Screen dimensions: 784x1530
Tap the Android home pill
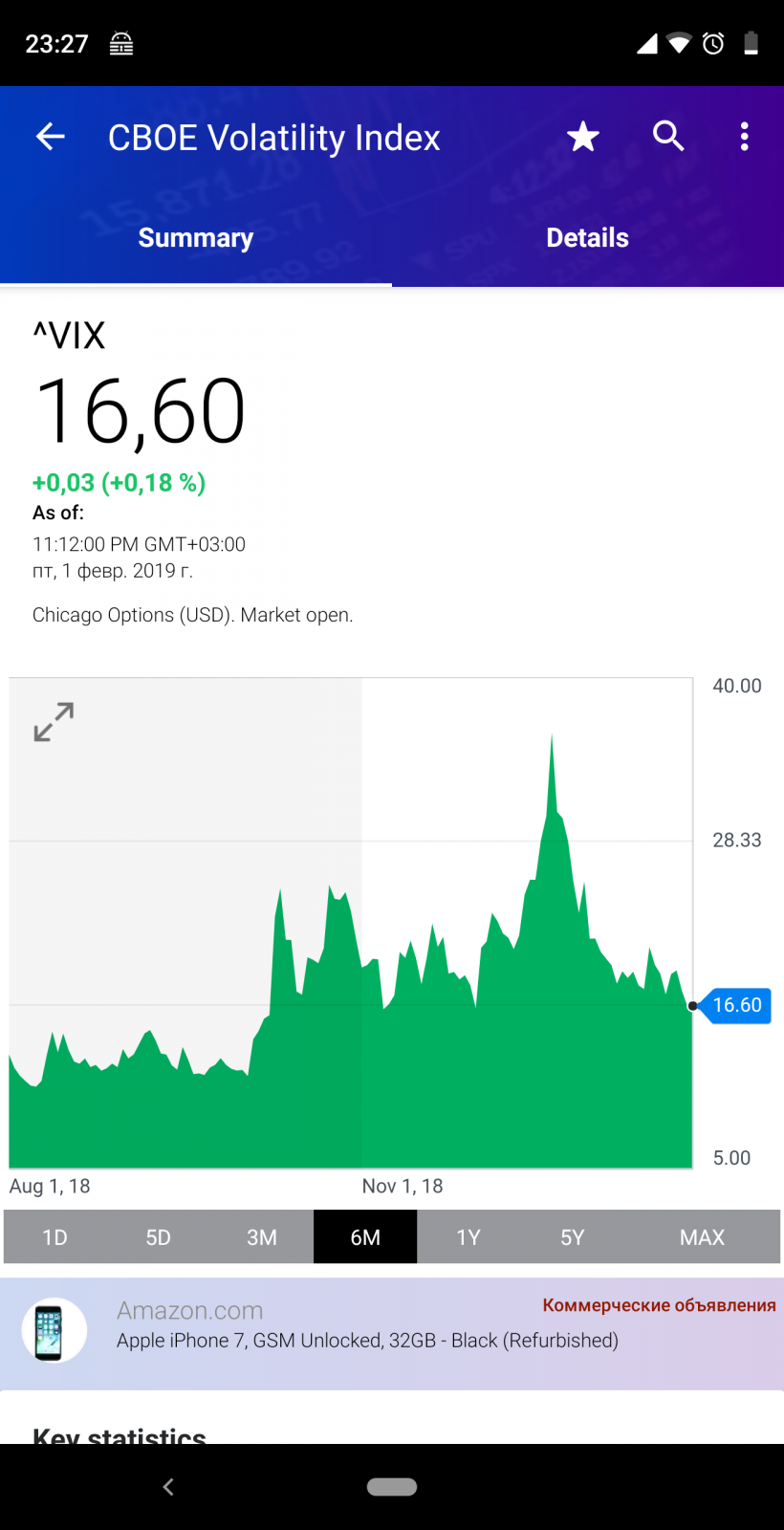(392, 1487)
